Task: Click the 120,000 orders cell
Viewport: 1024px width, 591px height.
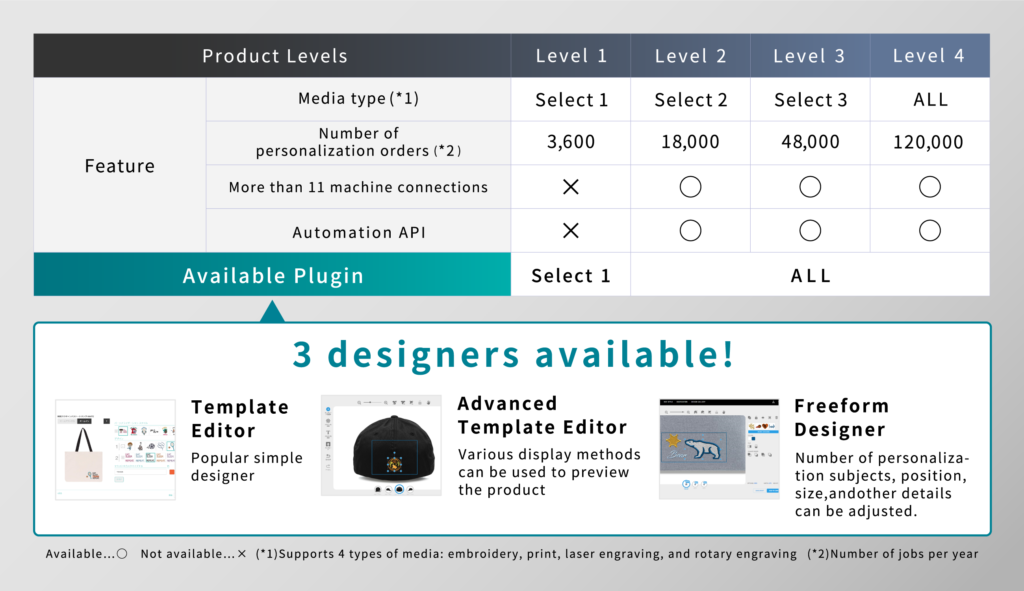Action: [929, 143]
